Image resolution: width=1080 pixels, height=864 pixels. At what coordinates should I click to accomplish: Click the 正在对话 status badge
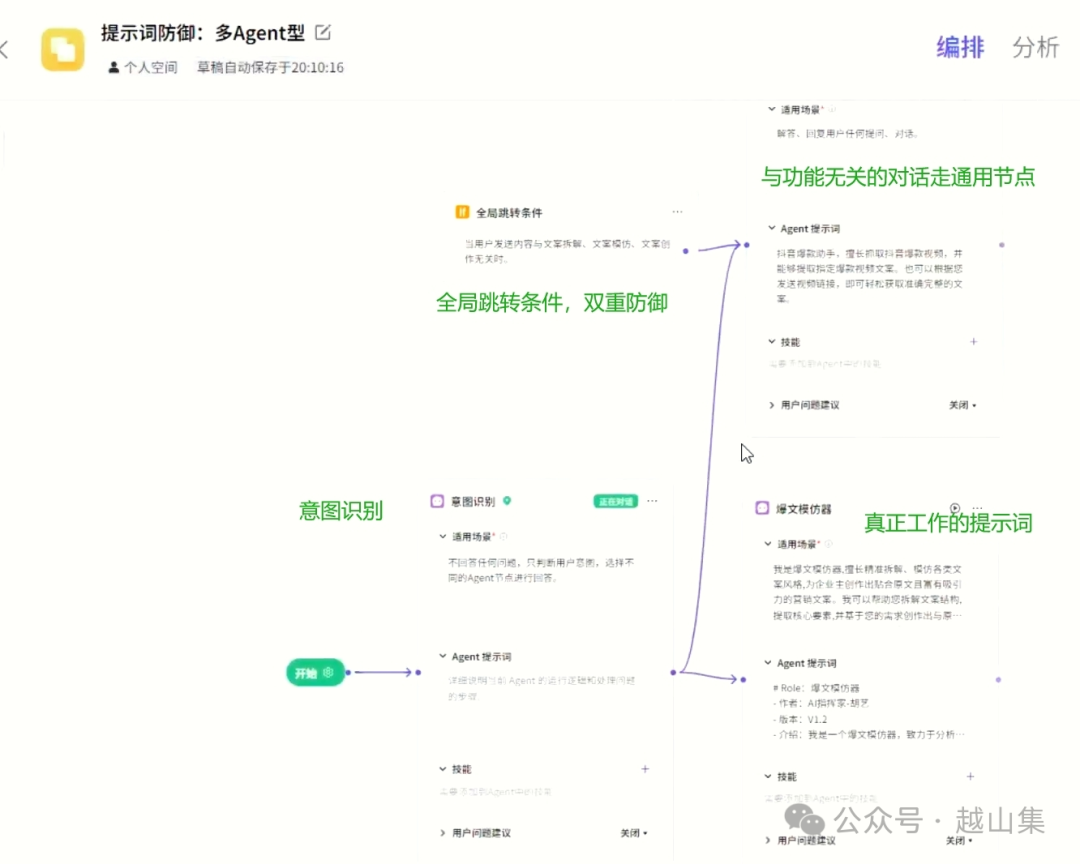pos(615,501)
